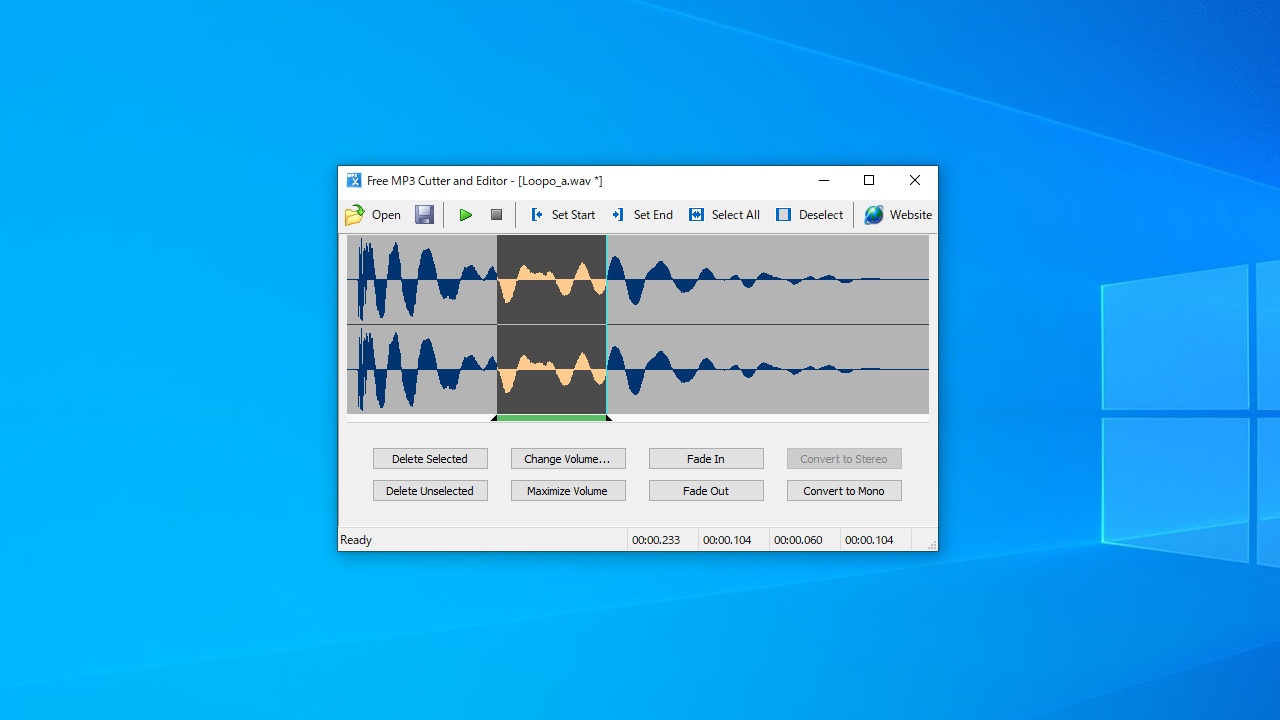The width and height of the screenshot is (1280, 720).
Task: Click the Maximize Volume button
Action: [x=568, y=491]
